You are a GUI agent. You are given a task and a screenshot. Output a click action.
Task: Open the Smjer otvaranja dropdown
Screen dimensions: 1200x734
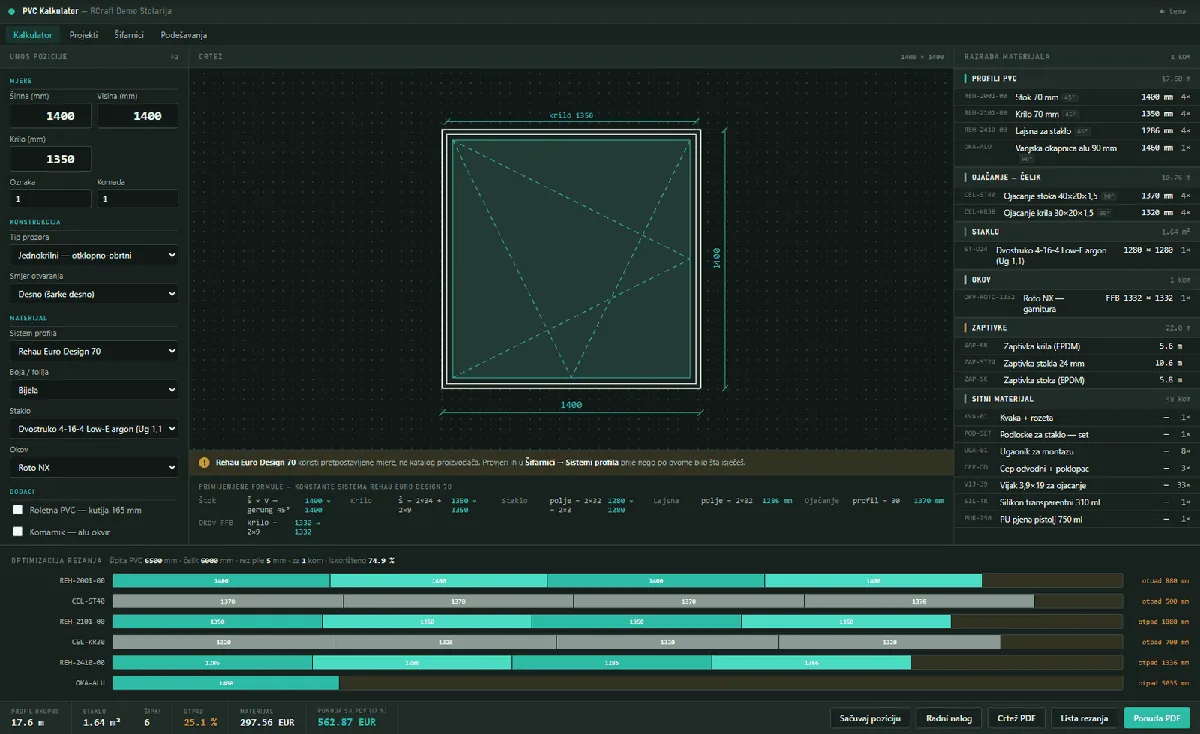pyautogui.click(x=95, y=294)
